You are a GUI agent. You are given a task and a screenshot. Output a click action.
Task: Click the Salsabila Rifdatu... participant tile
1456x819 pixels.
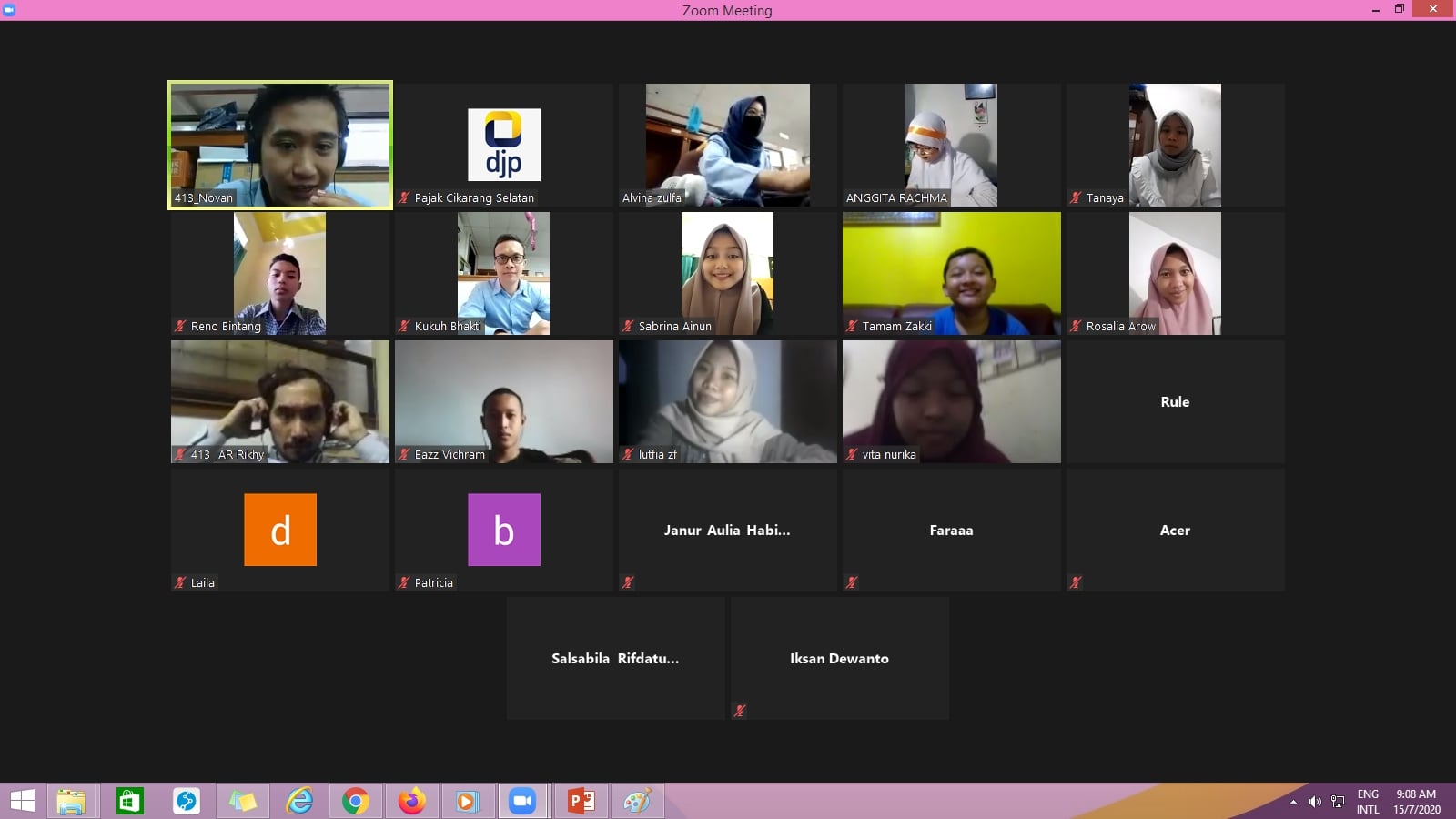(x=615, y=658)
